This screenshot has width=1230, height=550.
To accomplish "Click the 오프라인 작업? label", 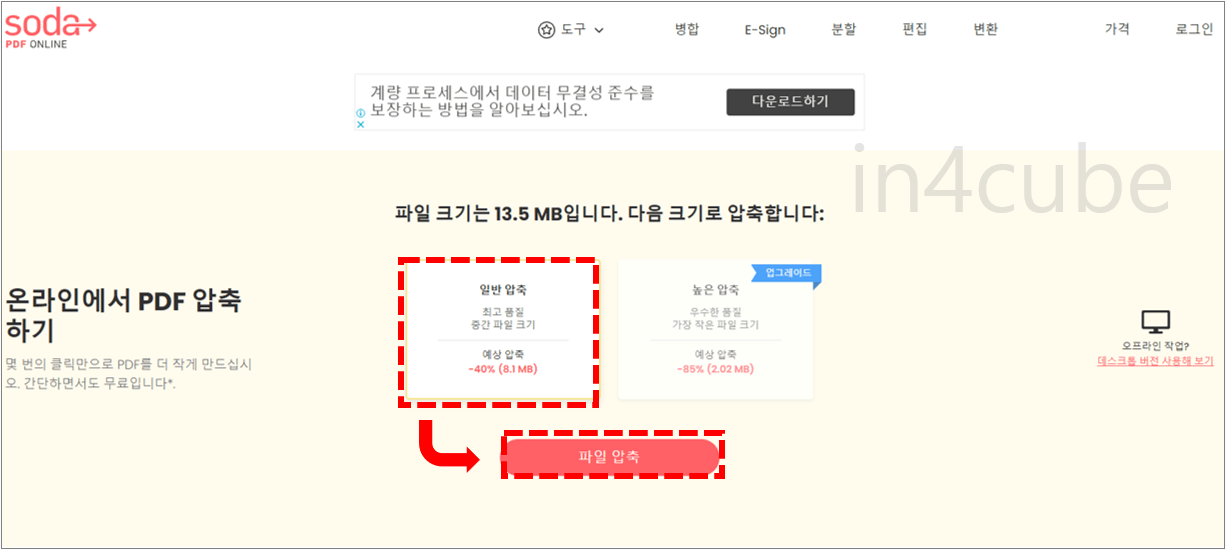I will pyautogui.click(x=1155, y=346).
